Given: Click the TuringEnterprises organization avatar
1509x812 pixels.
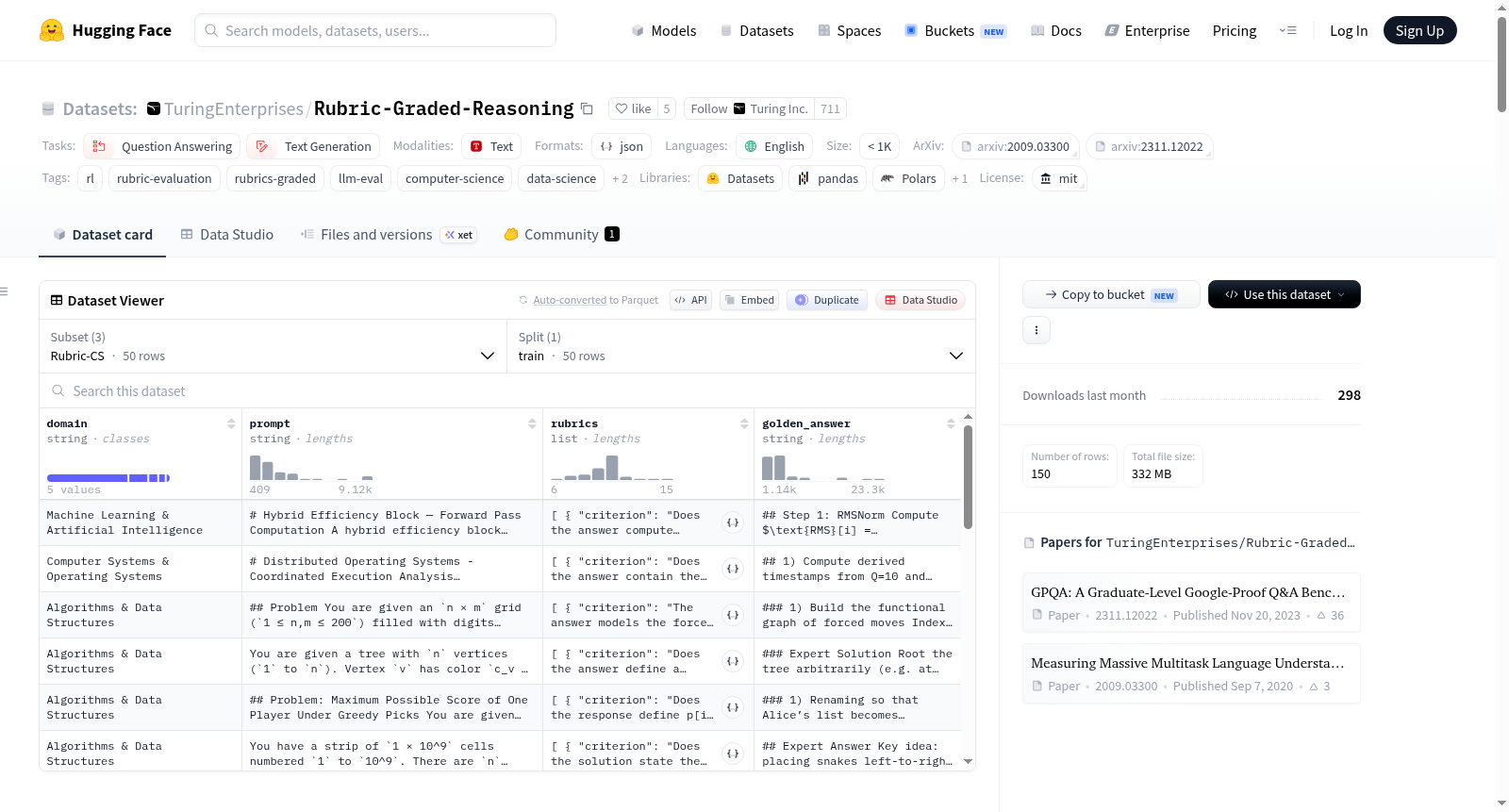Looking at the screenshot, I should pyautogui.click(x=154, y=108).
